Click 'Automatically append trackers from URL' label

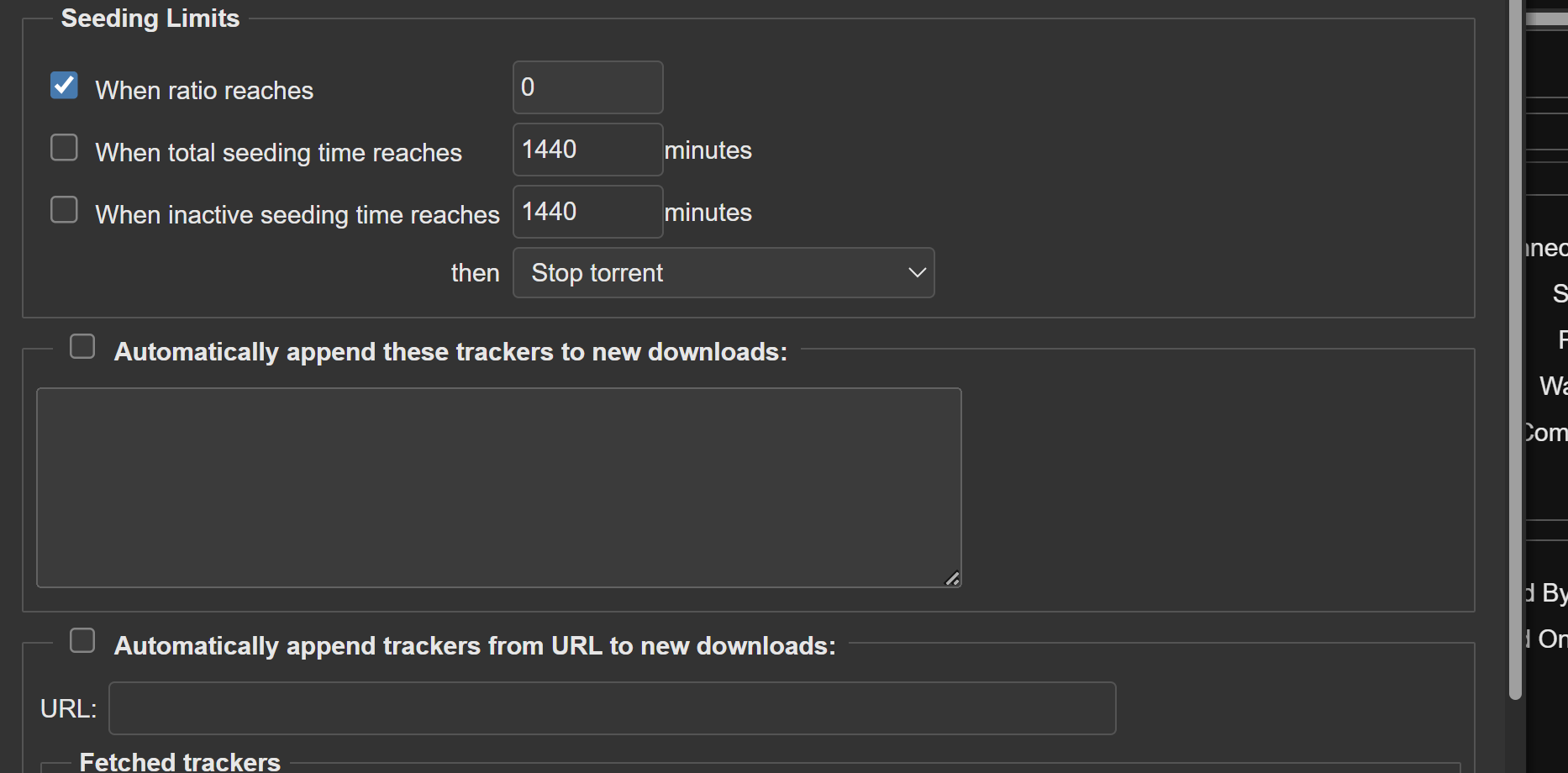475,646
